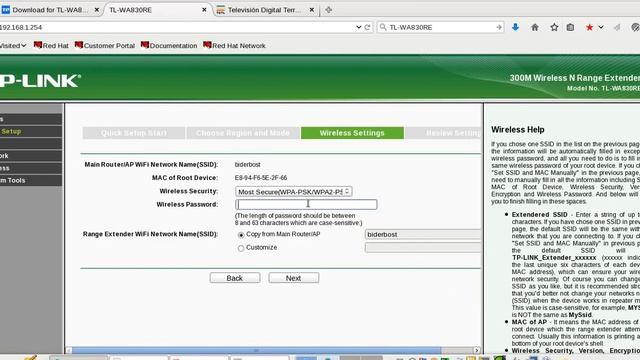Open the Documentation bookmark
This screenshot has height=360, width=640.
tap(169, 46)
